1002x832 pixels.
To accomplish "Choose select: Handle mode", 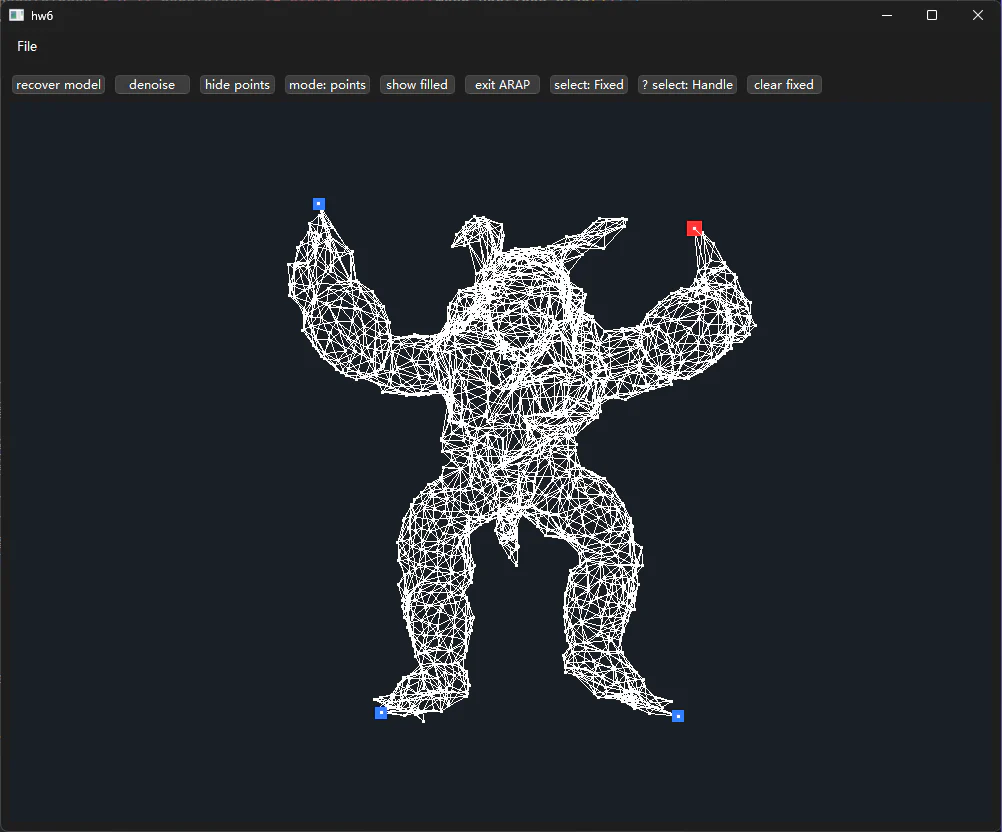I will click(688, 84).
